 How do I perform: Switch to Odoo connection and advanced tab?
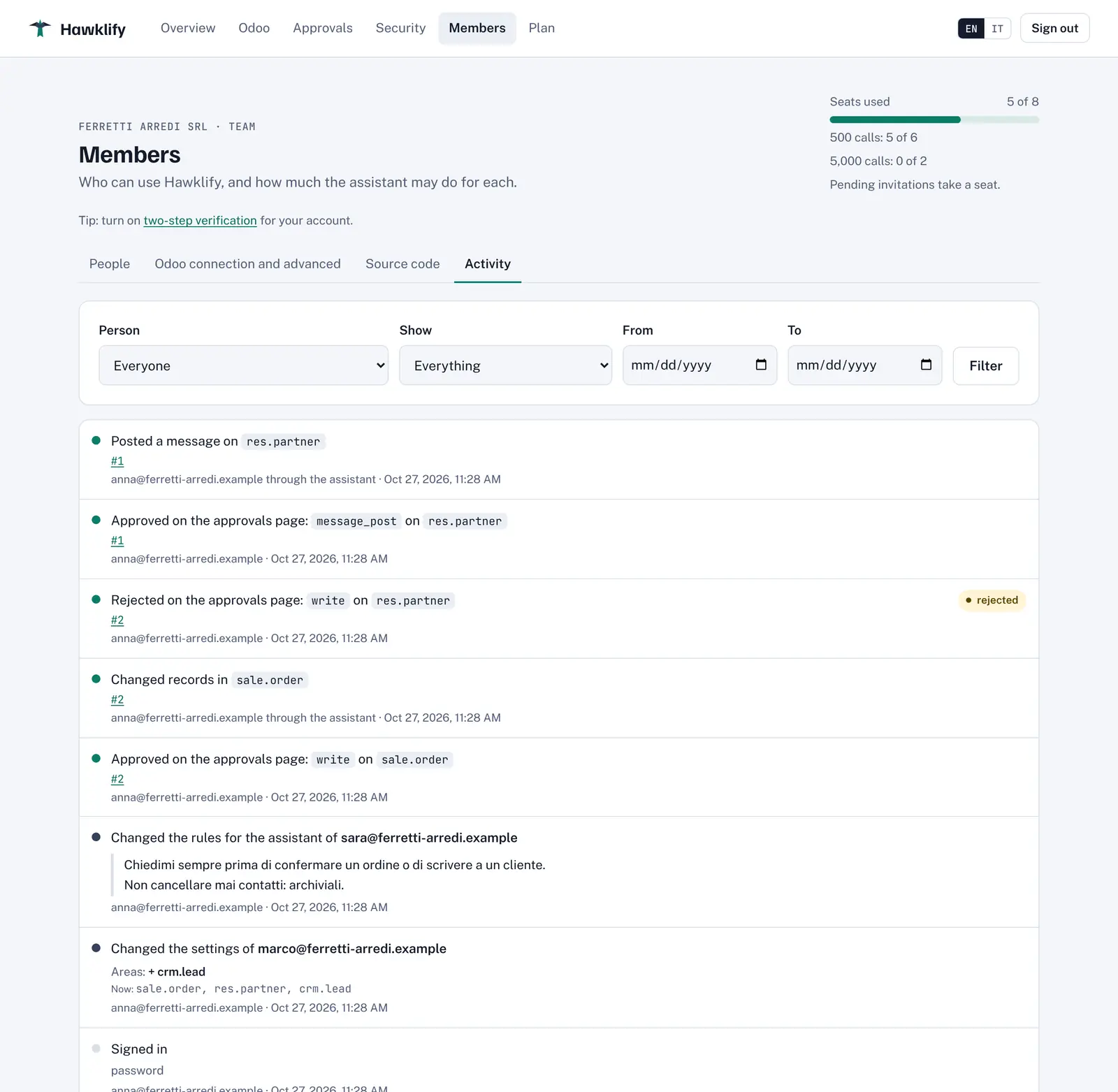pyautogui.click(x=247, y=264)
